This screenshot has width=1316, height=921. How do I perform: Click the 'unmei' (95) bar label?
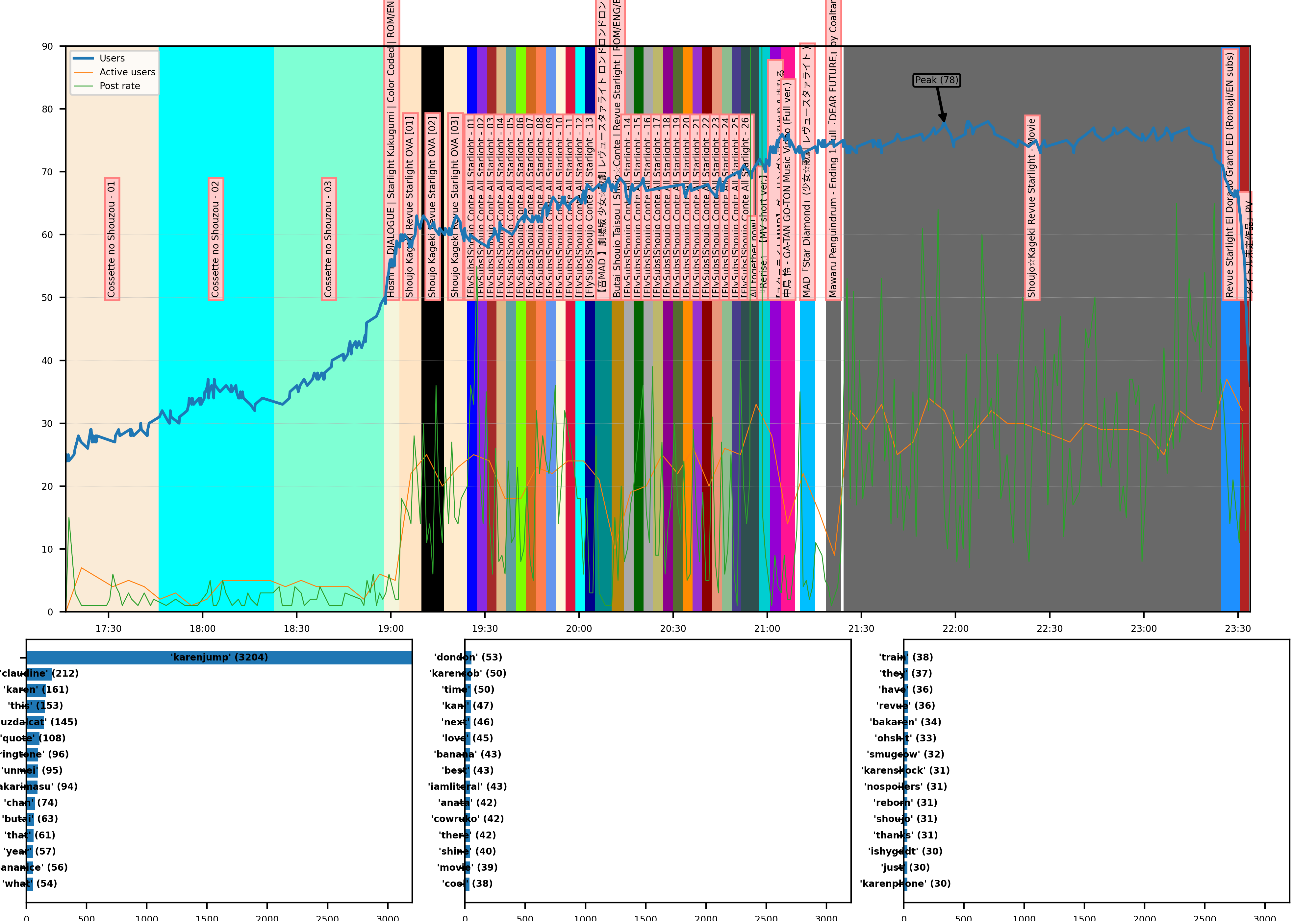(x=32, y=770)
